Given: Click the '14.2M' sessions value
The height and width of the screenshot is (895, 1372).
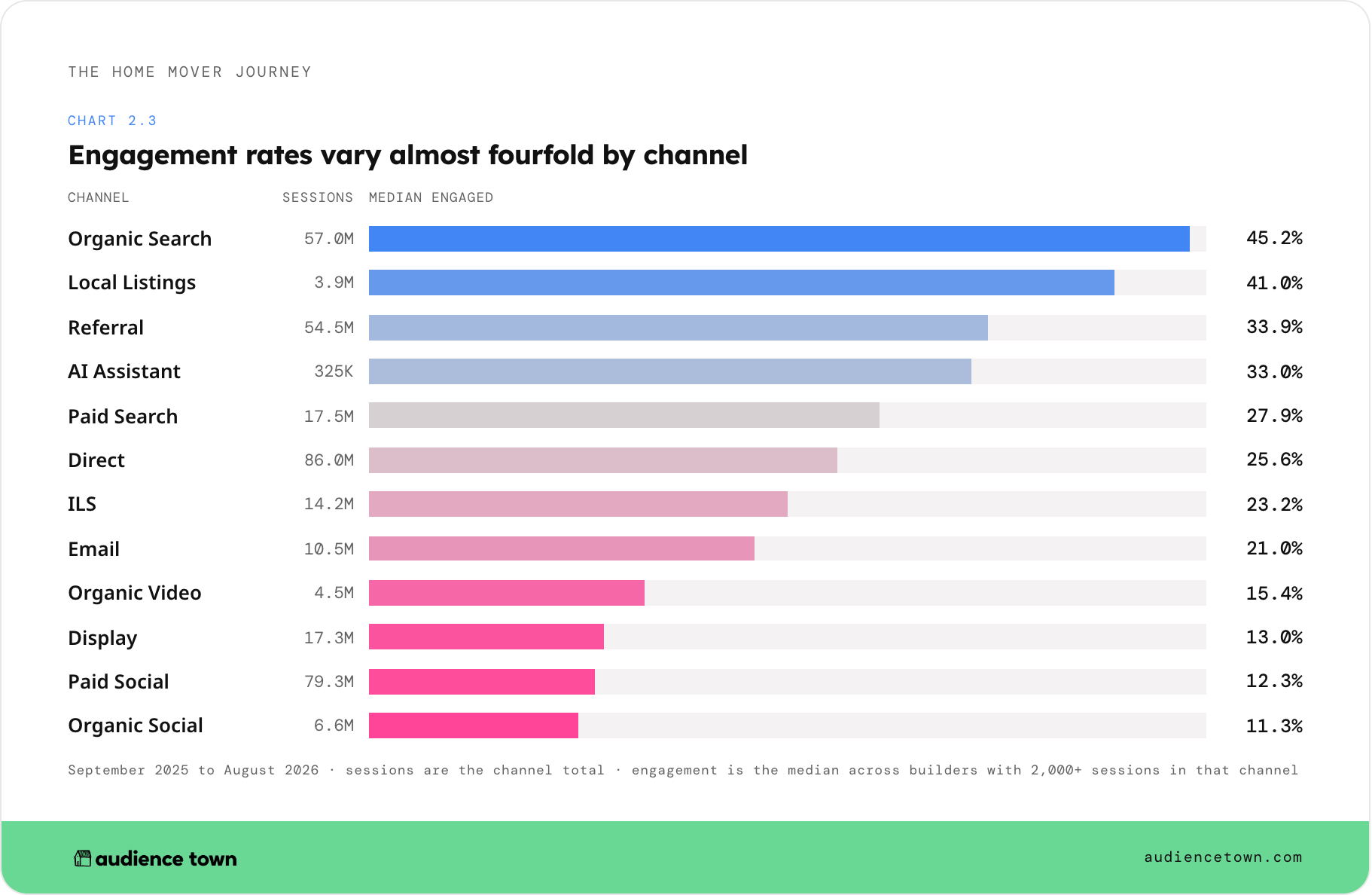Looking at the screenshot, I should [328, 504].
